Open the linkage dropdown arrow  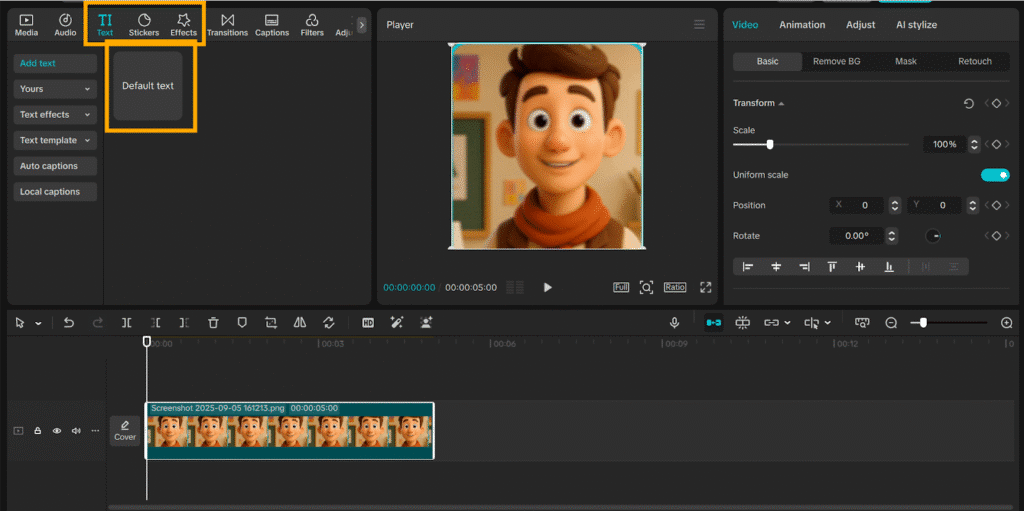coord(787,323)
